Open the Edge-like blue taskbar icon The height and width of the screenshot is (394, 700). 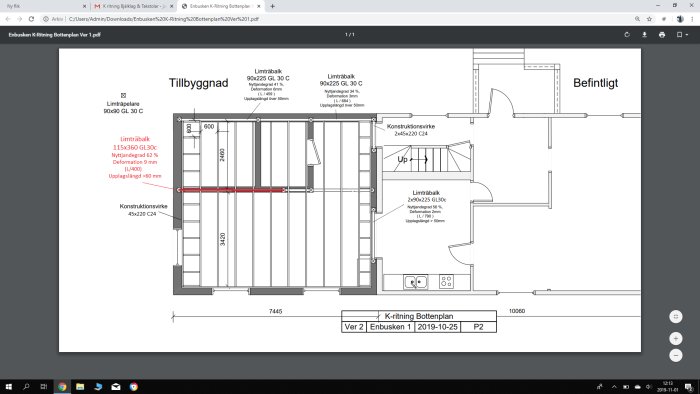pos(98,386)
